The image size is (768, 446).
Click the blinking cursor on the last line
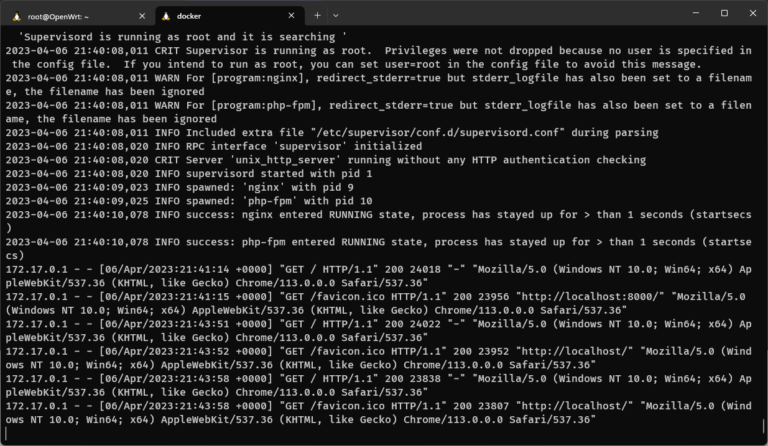click(6, 433)
